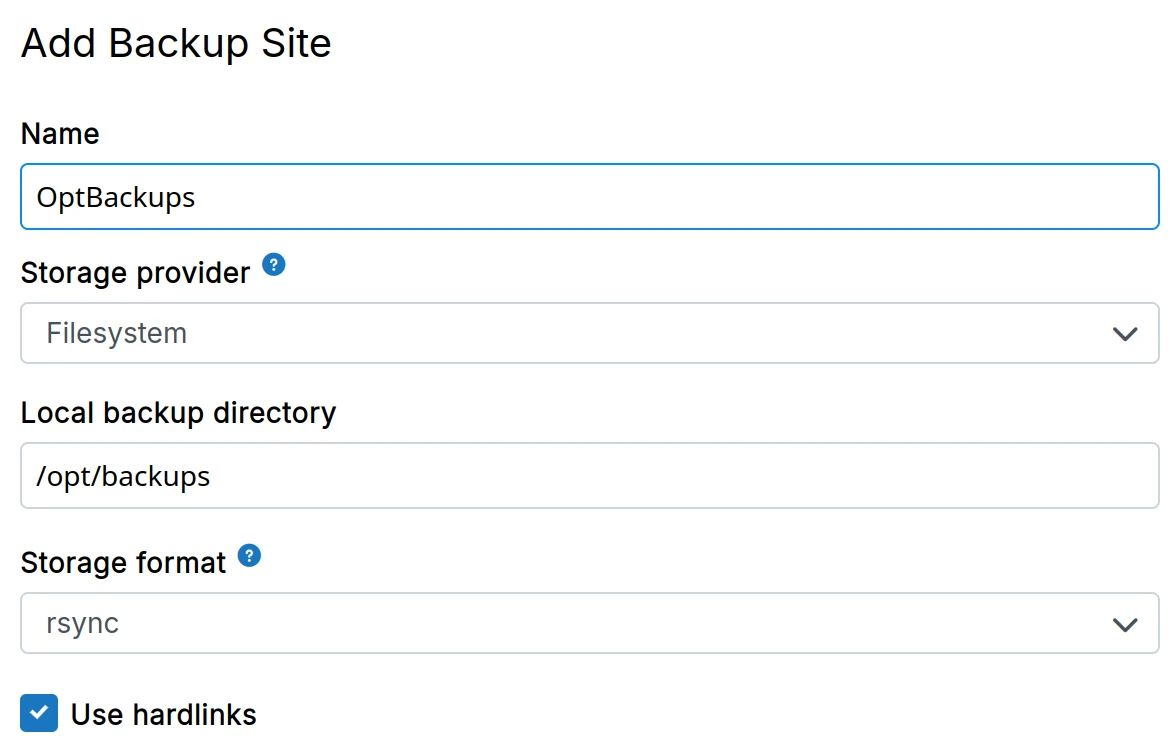Image resolution: width=1176 pixels, height=749 pixels.
Task: Click the 'Use hardlinks' label text
Action: [164, 715]
